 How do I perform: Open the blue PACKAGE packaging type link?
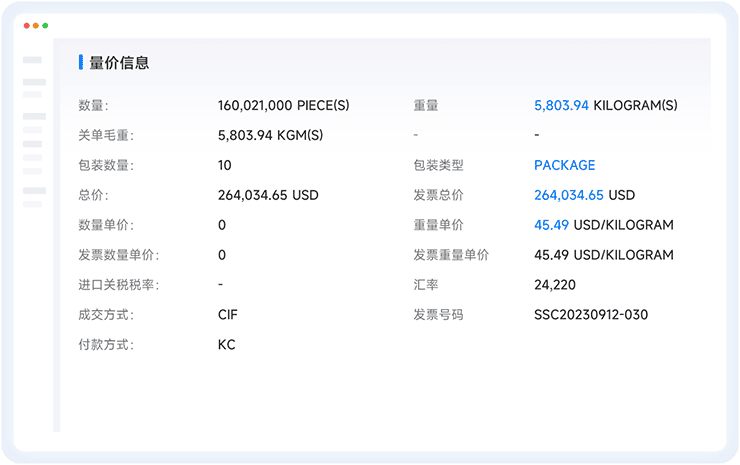point(564,165)
